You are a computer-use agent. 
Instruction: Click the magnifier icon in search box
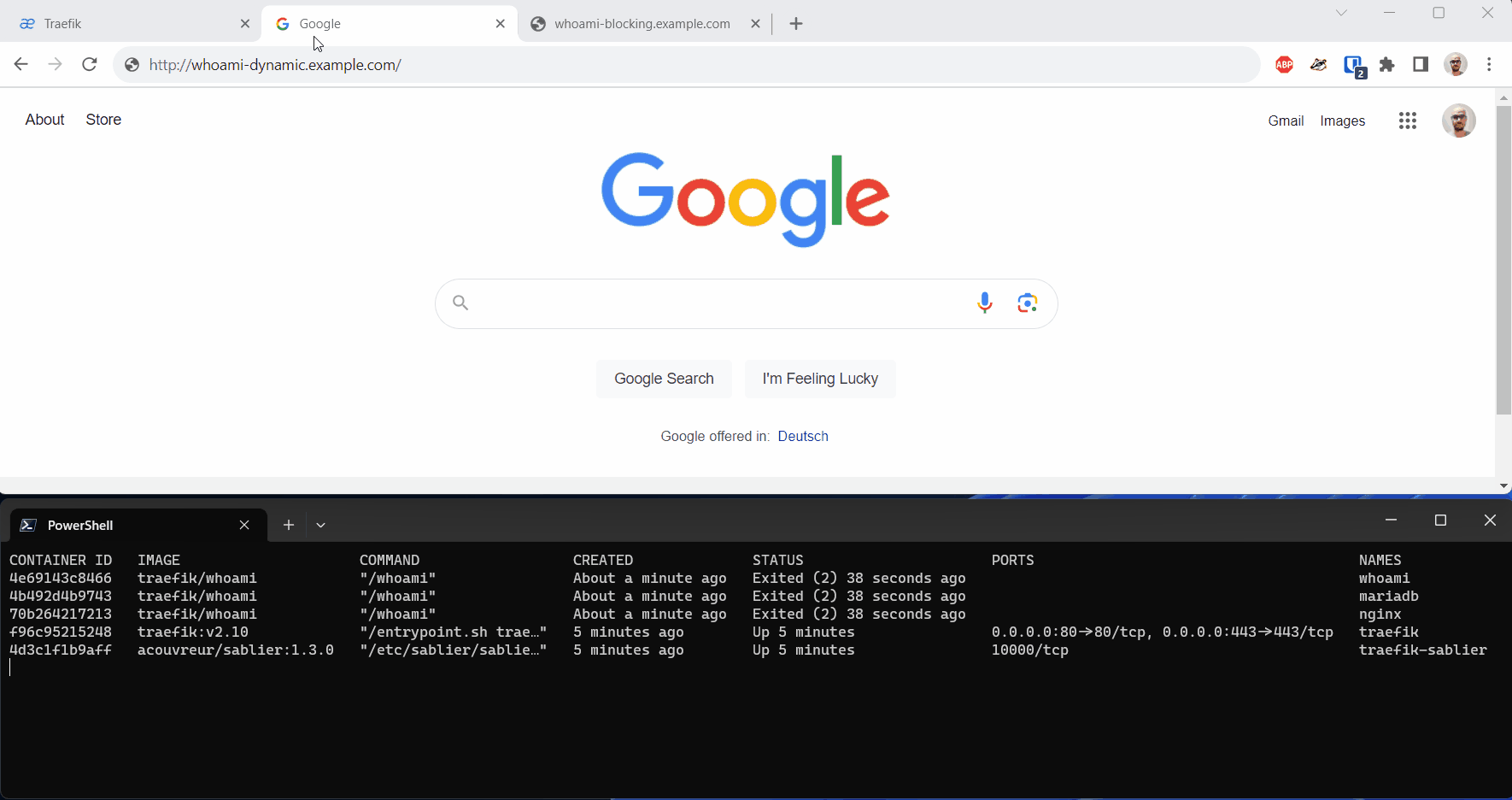click(460, 303)
